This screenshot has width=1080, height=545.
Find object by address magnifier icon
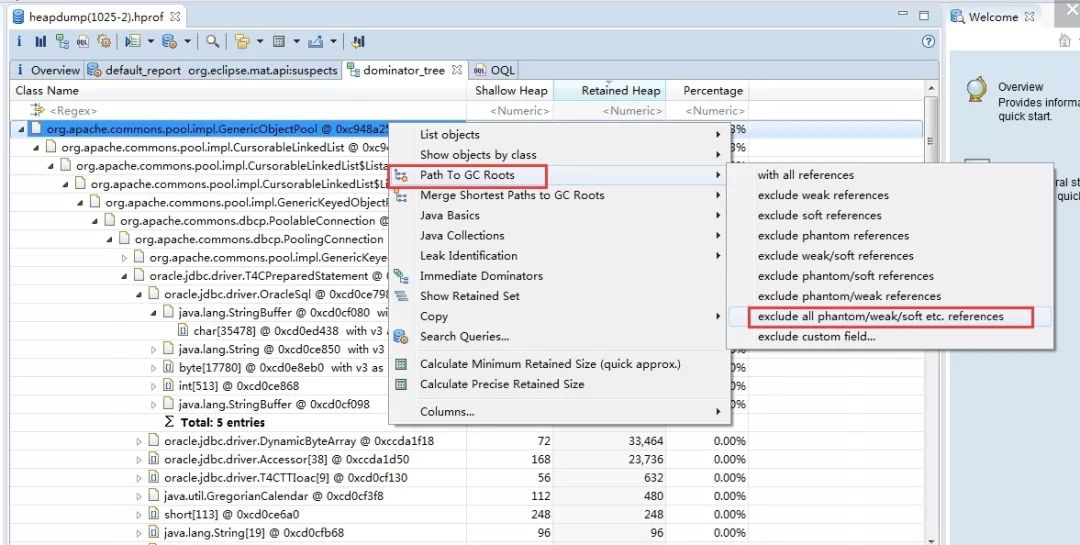213,41
